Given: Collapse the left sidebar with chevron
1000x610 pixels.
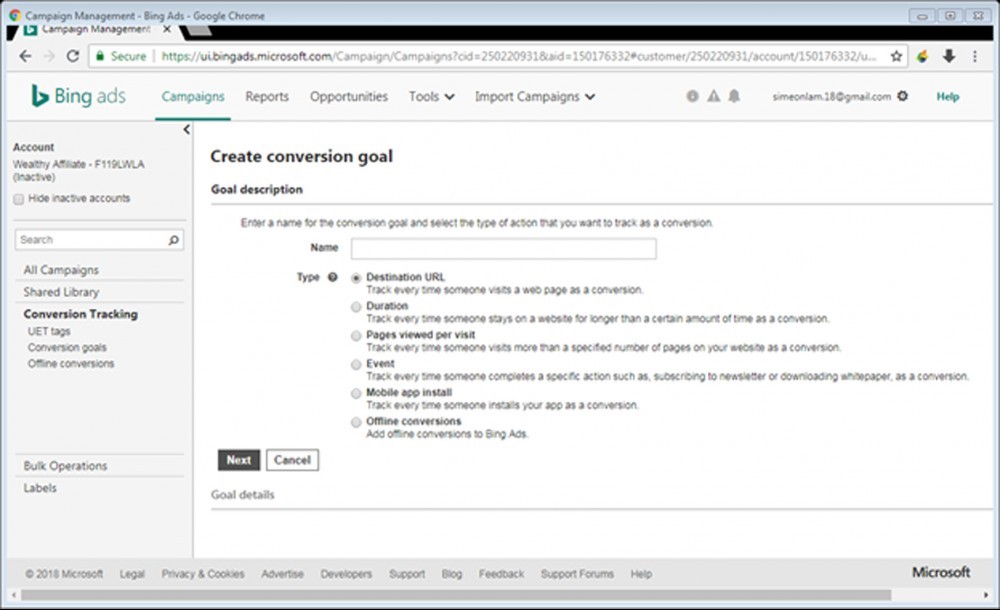Looking at the screenshot, I should (x=186, y=130).
